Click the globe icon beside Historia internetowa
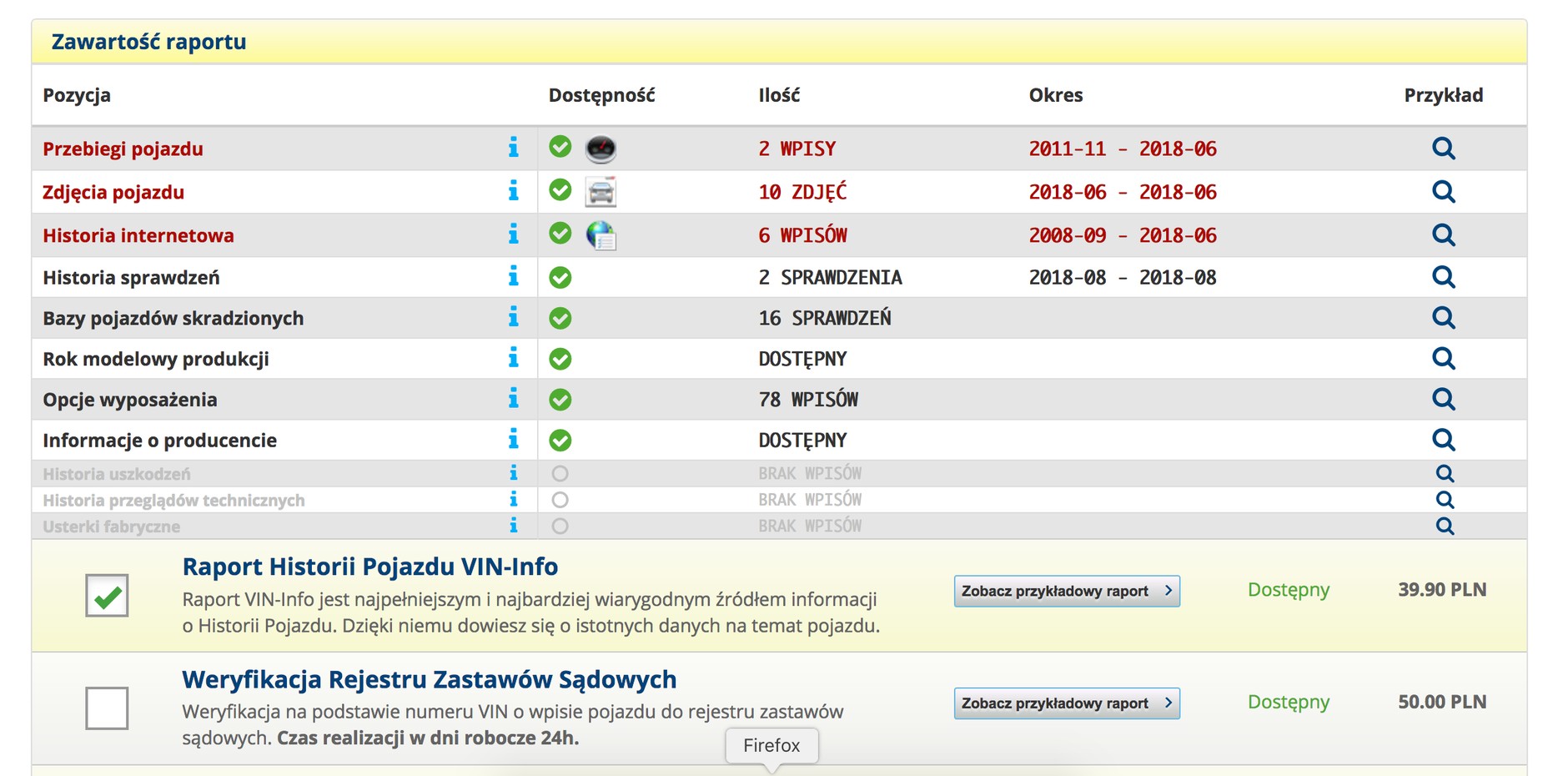This screenshot has width=1568, height=776. (599, 235)
